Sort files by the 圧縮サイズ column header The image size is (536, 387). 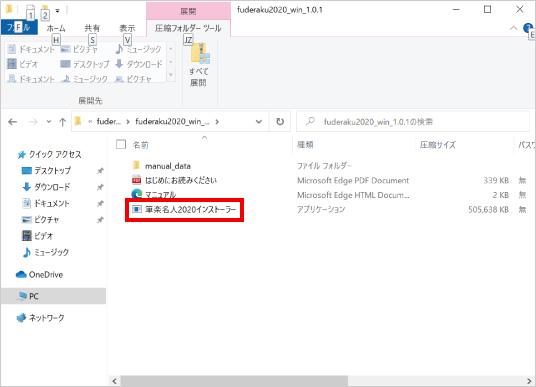pyautogui.click(x=438, y=145)
